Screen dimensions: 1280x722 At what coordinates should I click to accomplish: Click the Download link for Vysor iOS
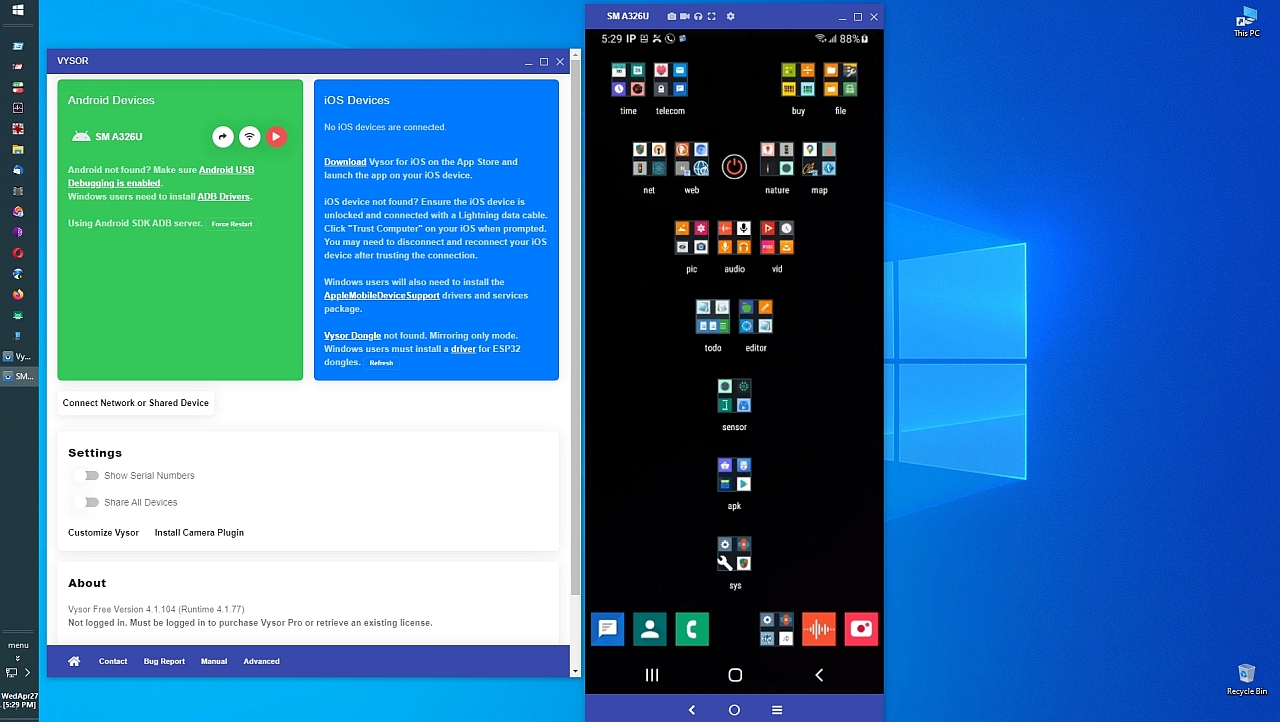(345, 162)
